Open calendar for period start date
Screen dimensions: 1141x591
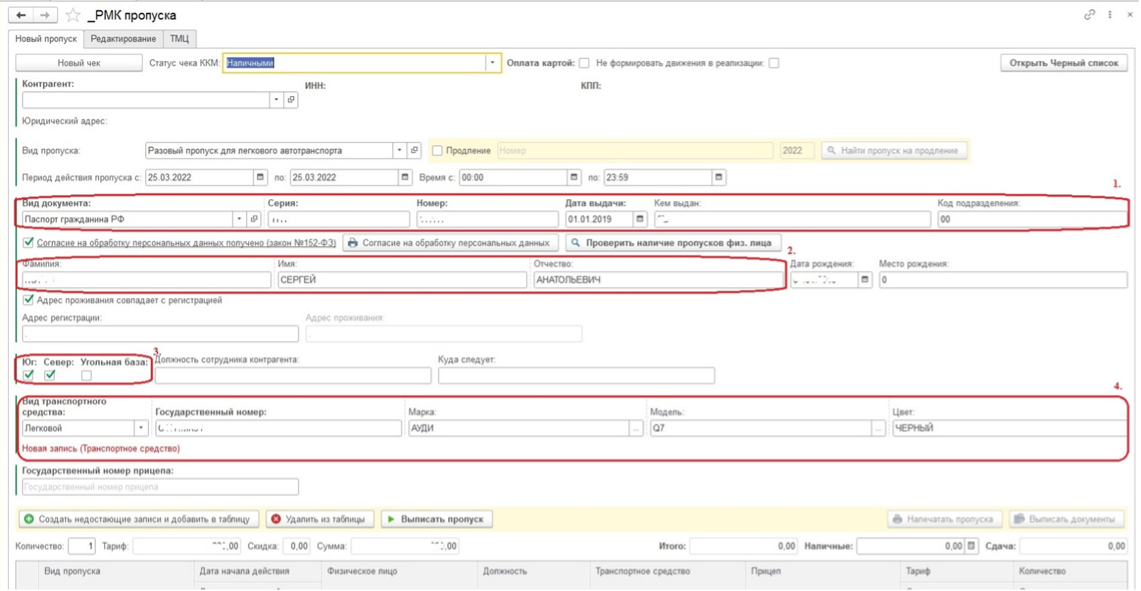(x=261, y=177)
